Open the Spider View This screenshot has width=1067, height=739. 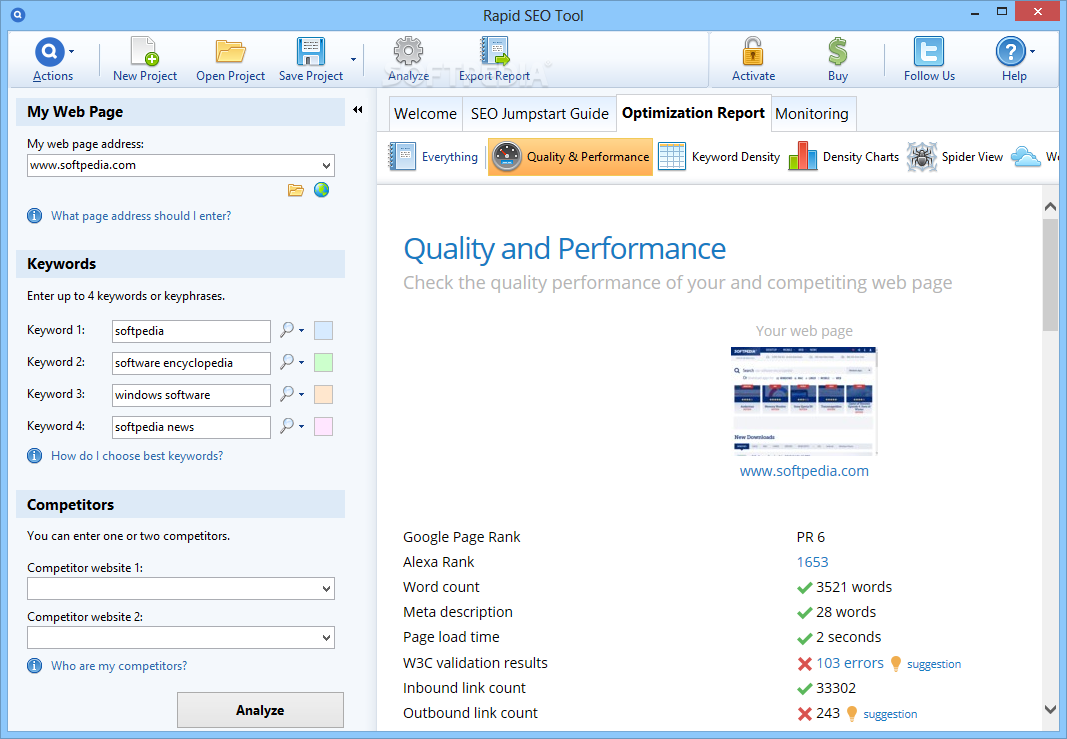pyautogui.click(x=955, y=157)
